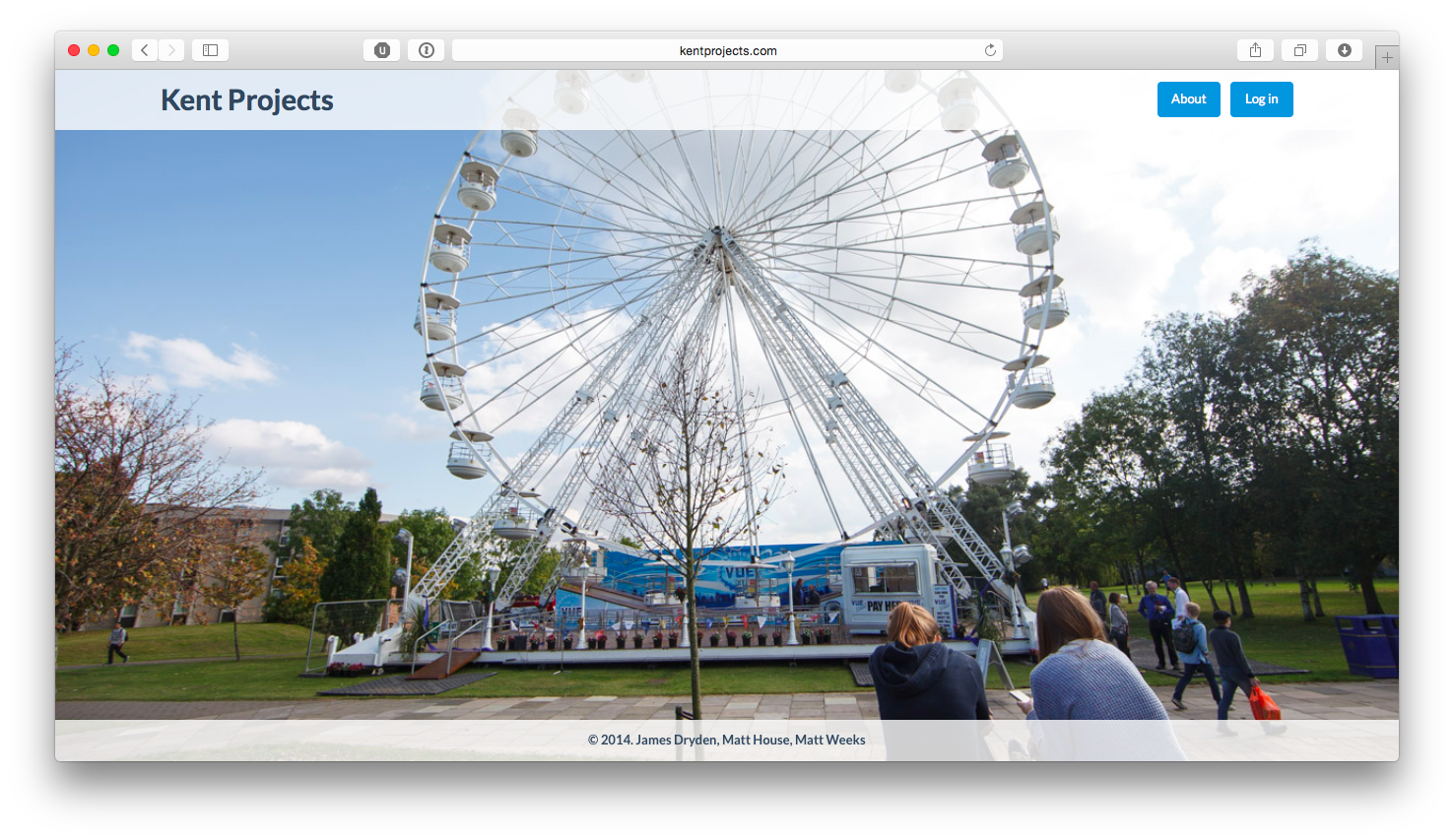Click the uBlock Origin extension icon
1454x840 pixels.
coord(381,50)
